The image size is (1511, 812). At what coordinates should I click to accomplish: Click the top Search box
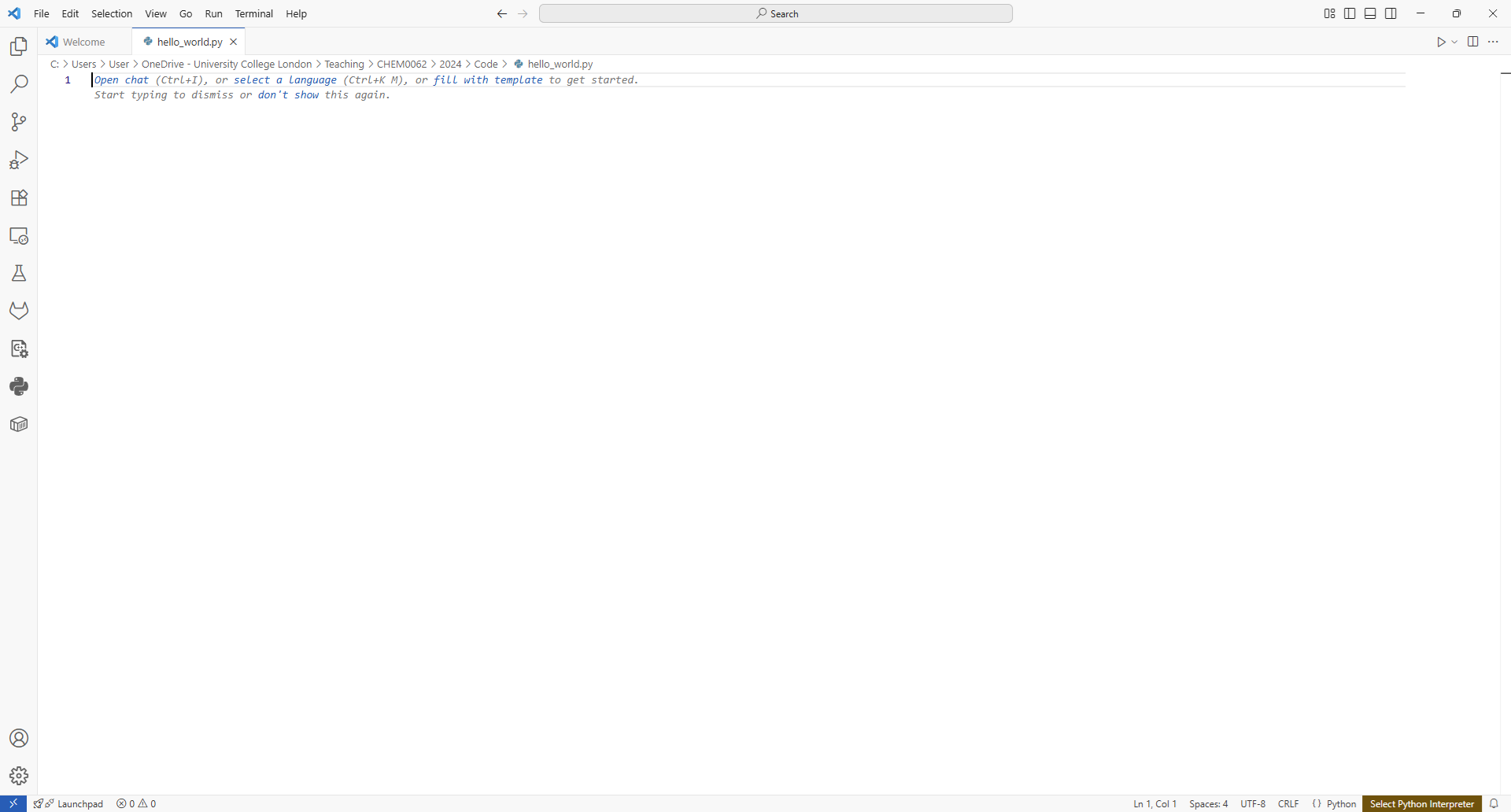coord(776,13)
